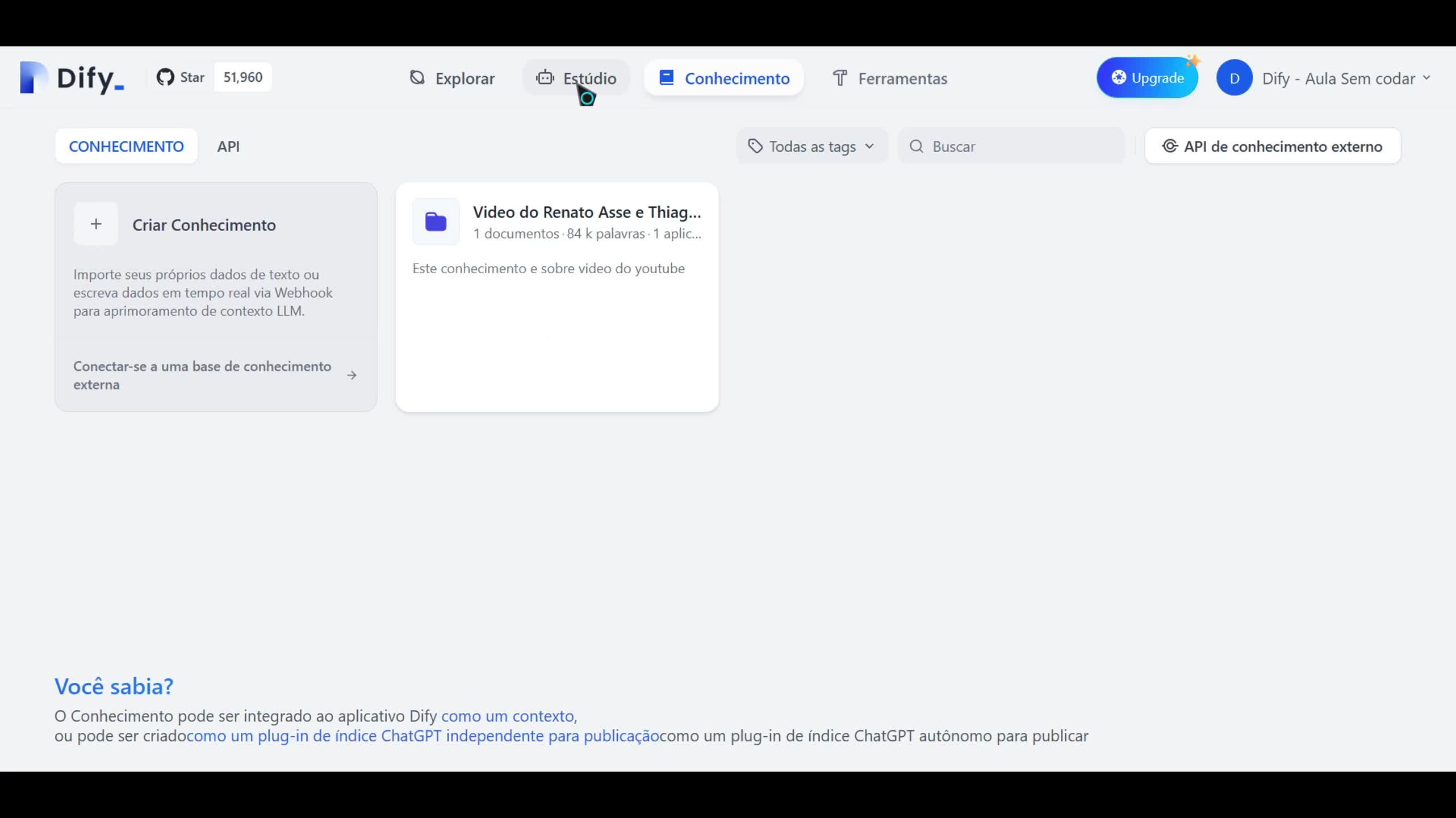This screenshot has height=818, width=1456.
Task: Open the Conhecimento navigation item
Action: pos(724,78)
